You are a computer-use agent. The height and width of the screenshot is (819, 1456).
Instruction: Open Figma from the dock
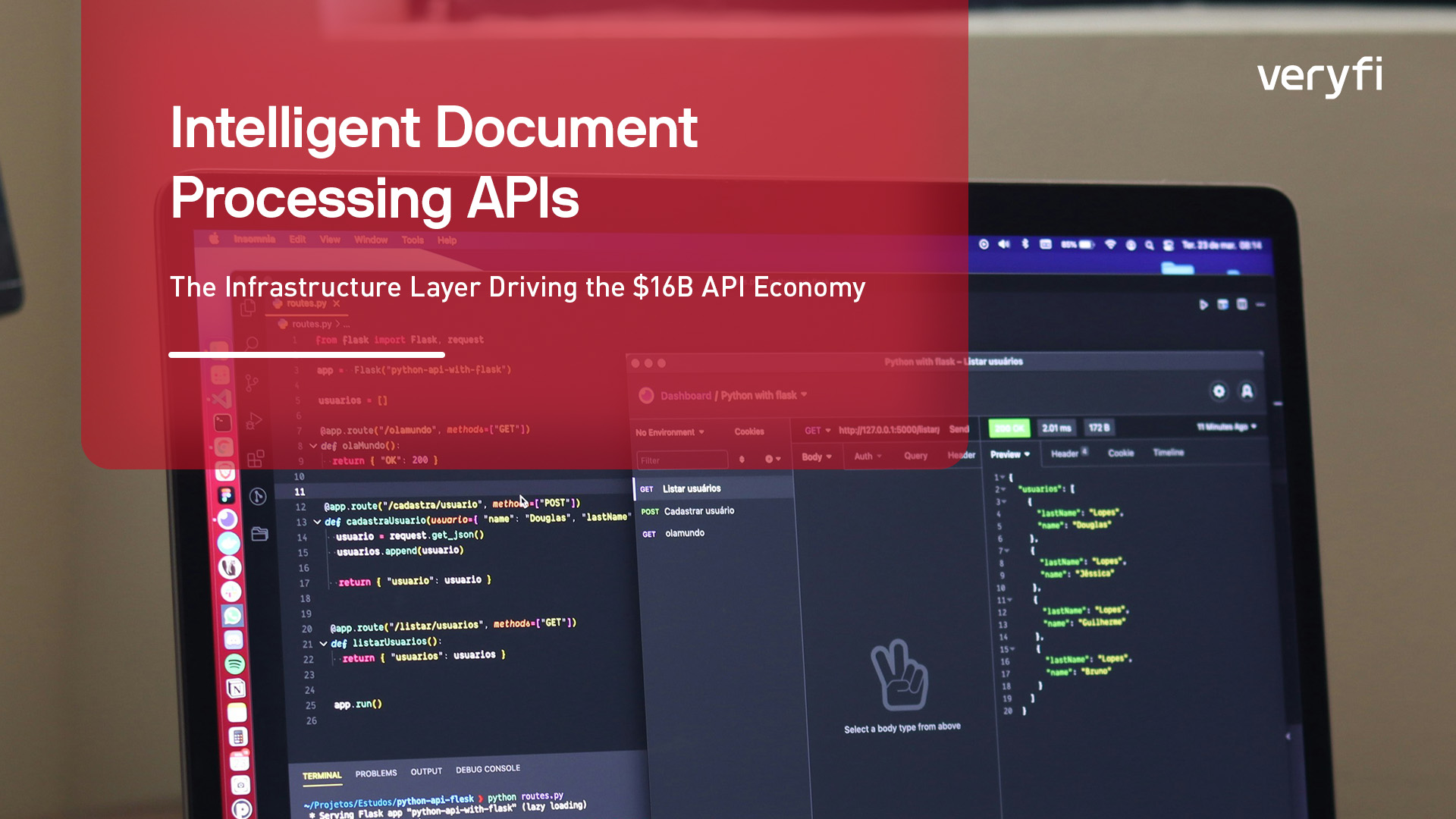coord(225,496)
